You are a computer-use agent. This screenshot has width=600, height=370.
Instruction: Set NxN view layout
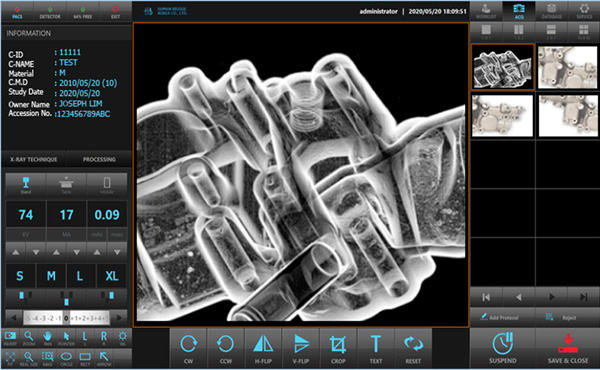(584, 32)
